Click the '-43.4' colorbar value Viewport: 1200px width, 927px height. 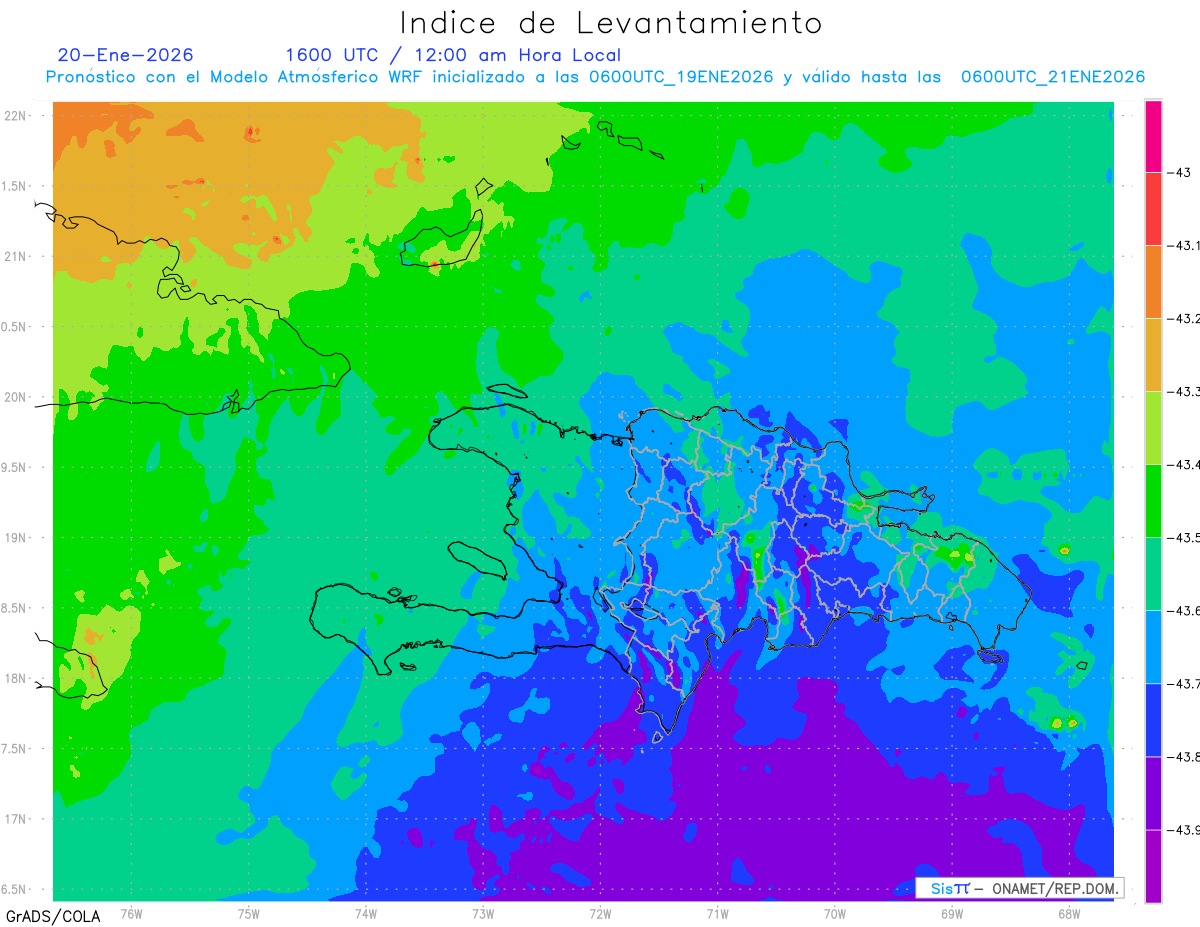coord(1184,465)
